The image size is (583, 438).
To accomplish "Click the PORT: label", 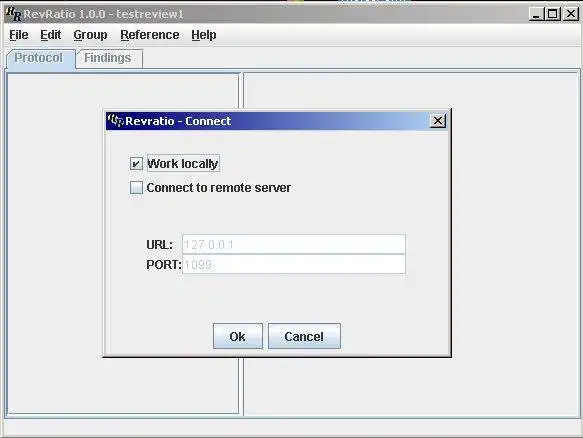I will pos(164,265).
